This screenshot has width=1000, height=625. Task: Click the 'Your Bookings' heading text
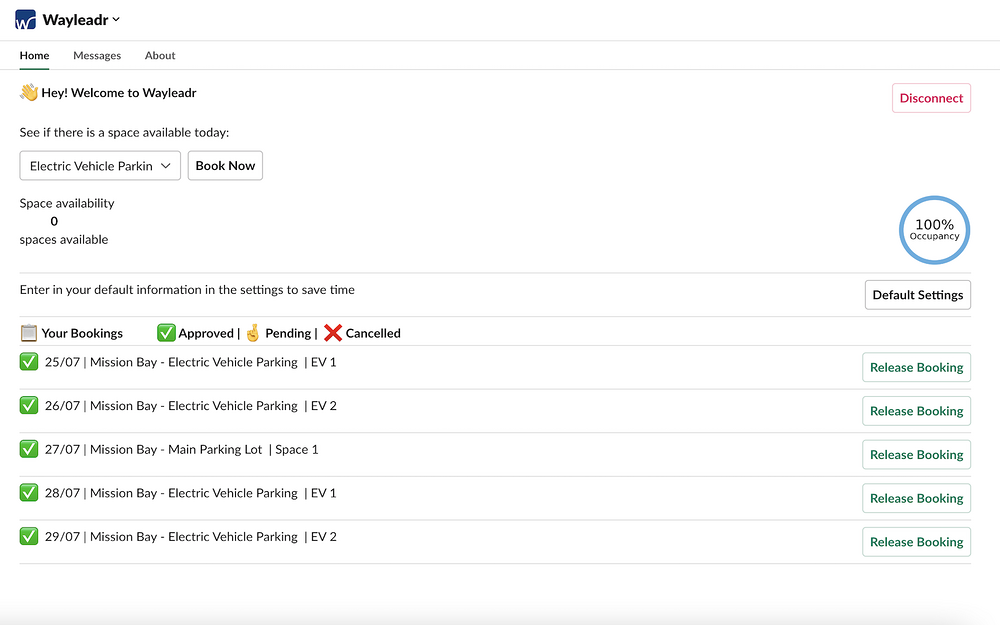(x=82, y=334)
